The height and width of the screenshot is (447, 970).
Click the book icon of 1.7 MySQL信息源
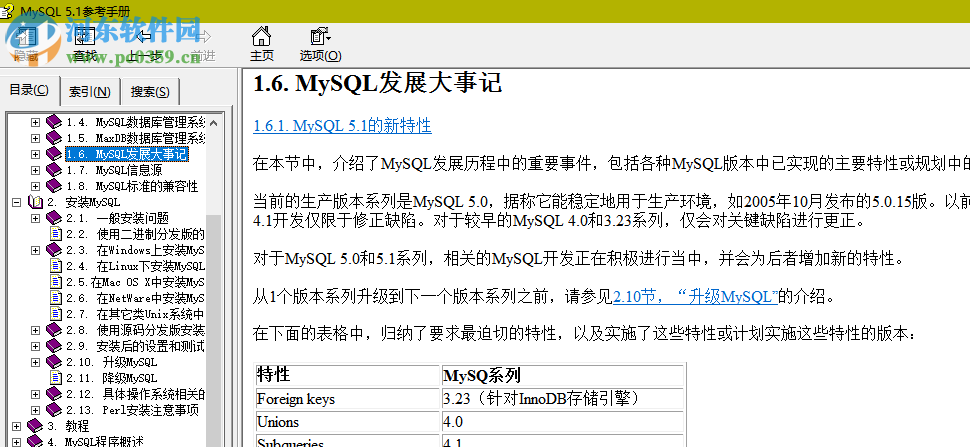point(54,170)
